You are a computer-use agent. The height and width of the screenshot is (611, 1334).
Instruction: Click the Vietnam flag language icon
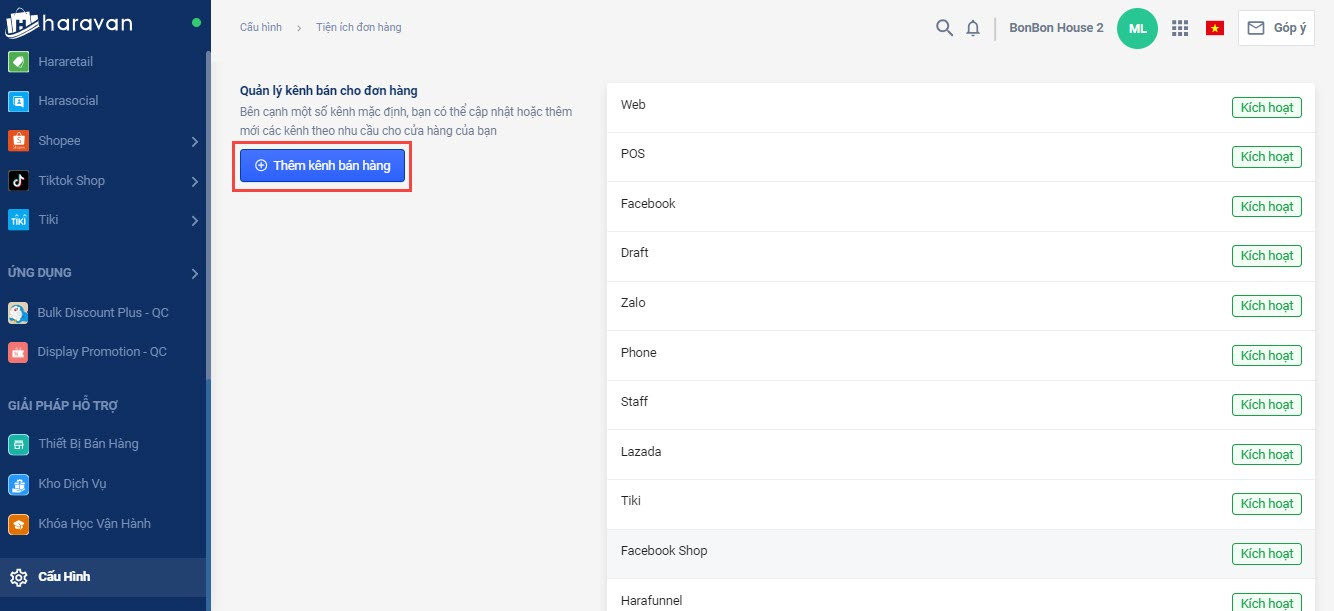[1215, 28]
